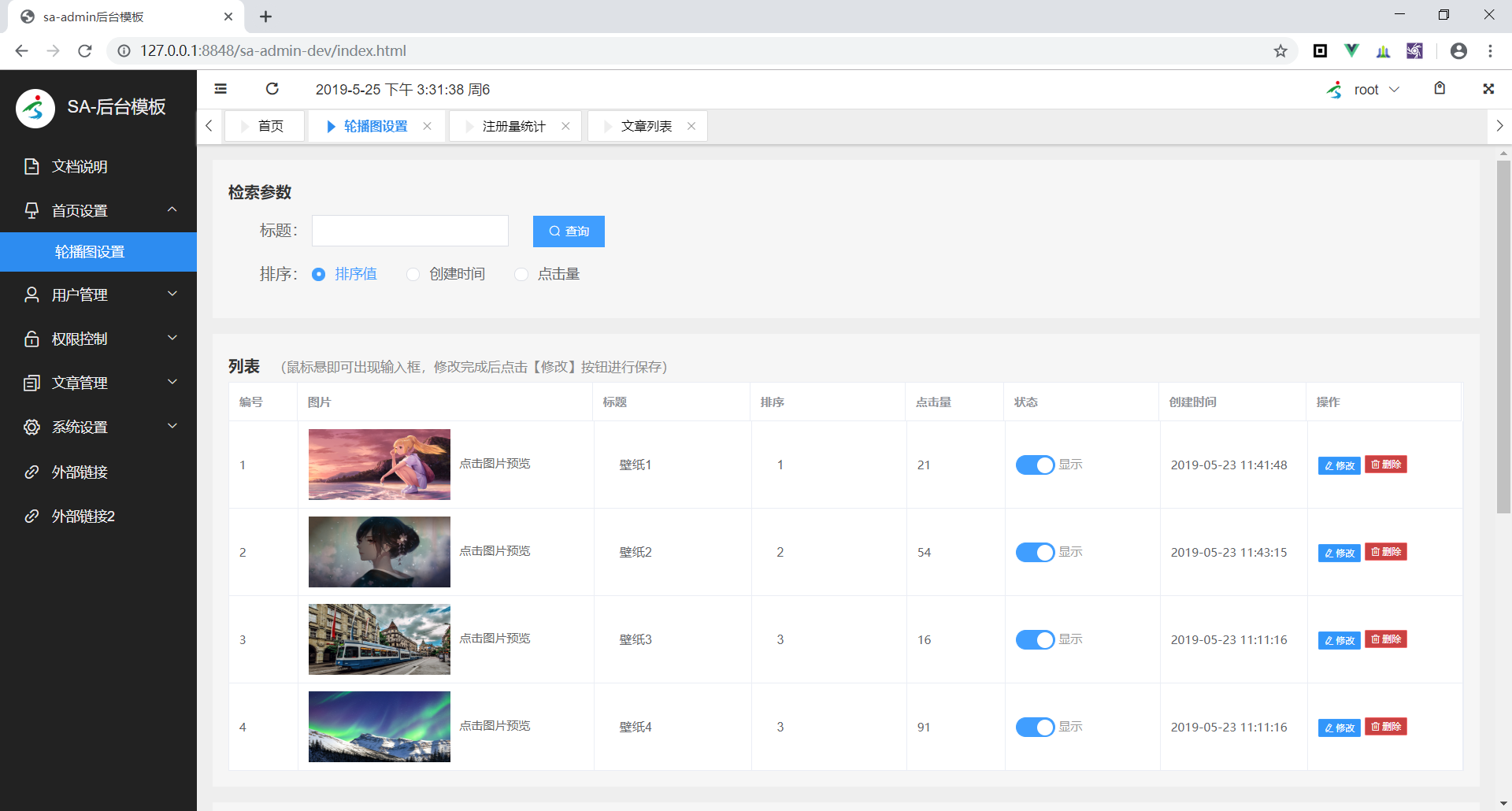Click the browser address bar URL
Image resolution: width=1512 pixels, height=811 pixels.
coord(273,51)
